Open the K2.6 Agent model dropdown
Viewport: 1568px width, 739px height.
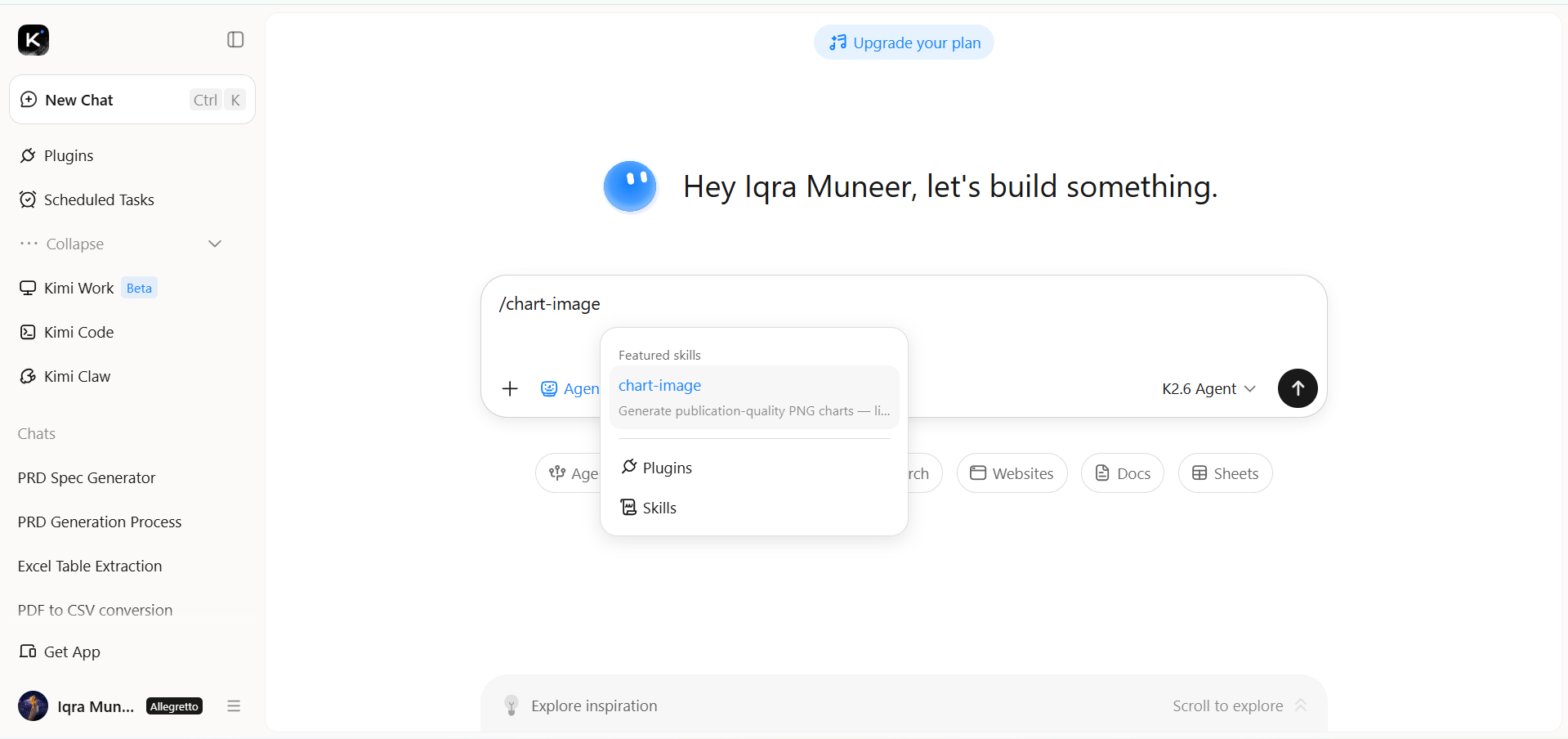pyautogui.click(x=1208, y=388)
